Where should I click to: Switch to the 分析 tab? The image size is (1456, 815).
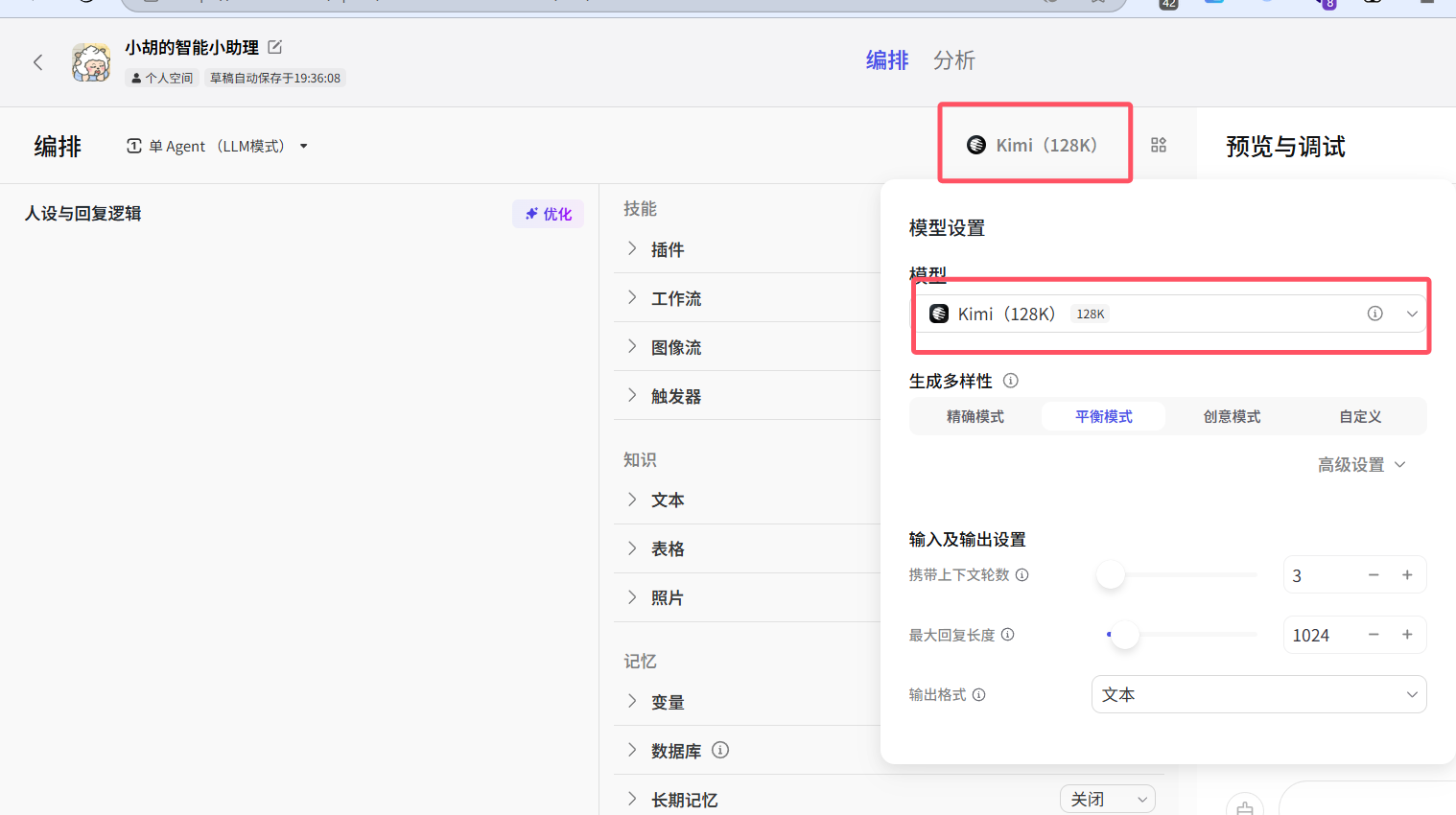(x=954, y=60)
